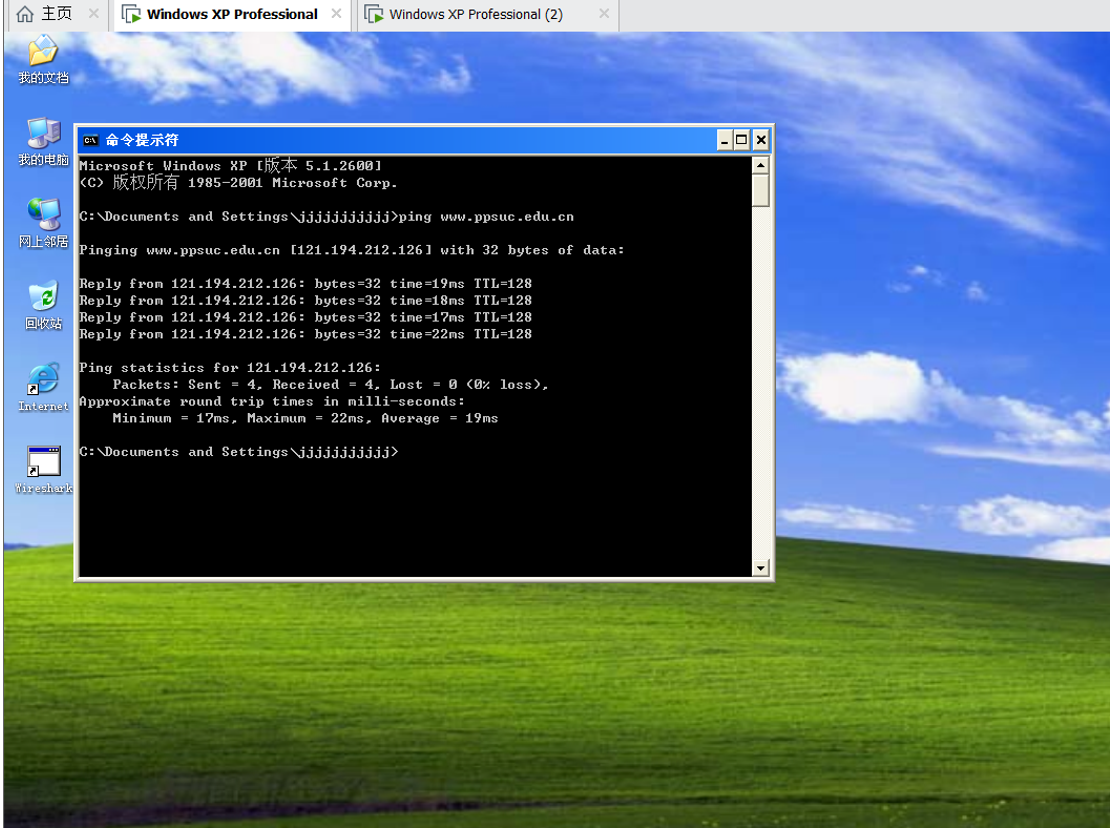Click the console scrollbar up arrow

[761, 165]
